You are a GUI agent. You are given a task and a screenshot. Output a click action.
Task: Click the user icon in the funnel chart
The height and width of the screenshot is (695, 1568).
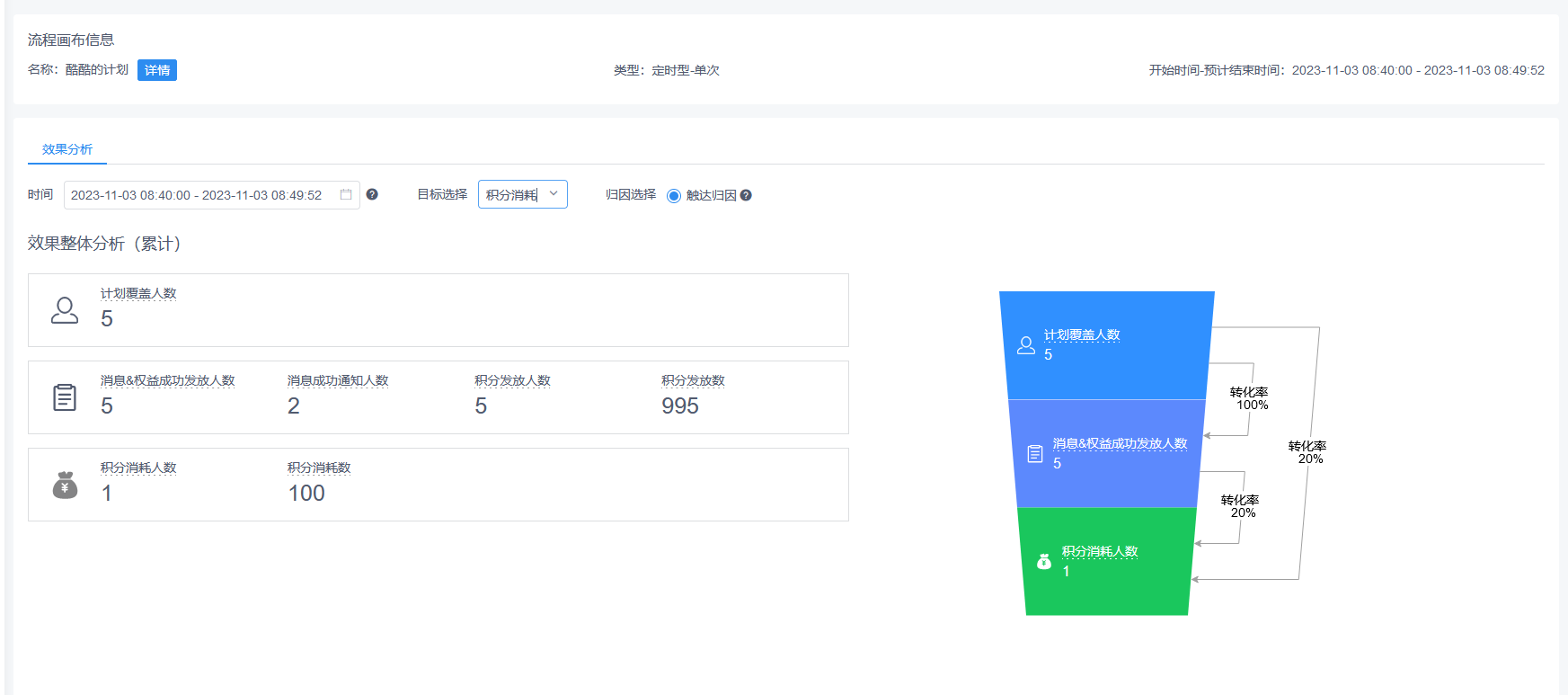pyautogui.click(x=1026, y=345)
